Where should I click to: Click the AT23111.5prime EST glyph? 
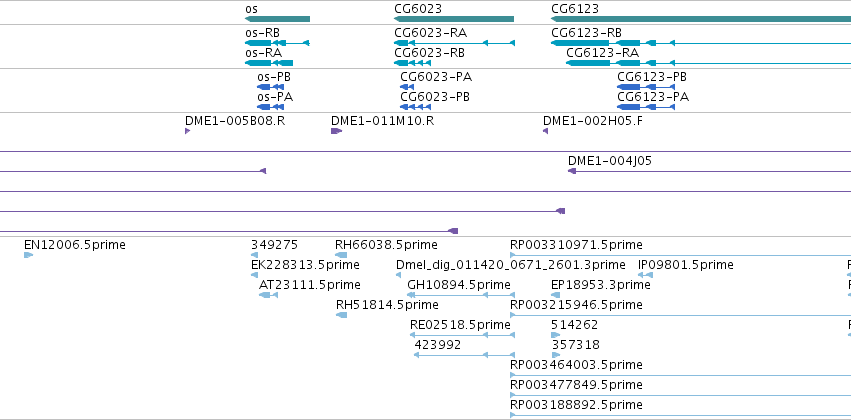pos(269,295)
